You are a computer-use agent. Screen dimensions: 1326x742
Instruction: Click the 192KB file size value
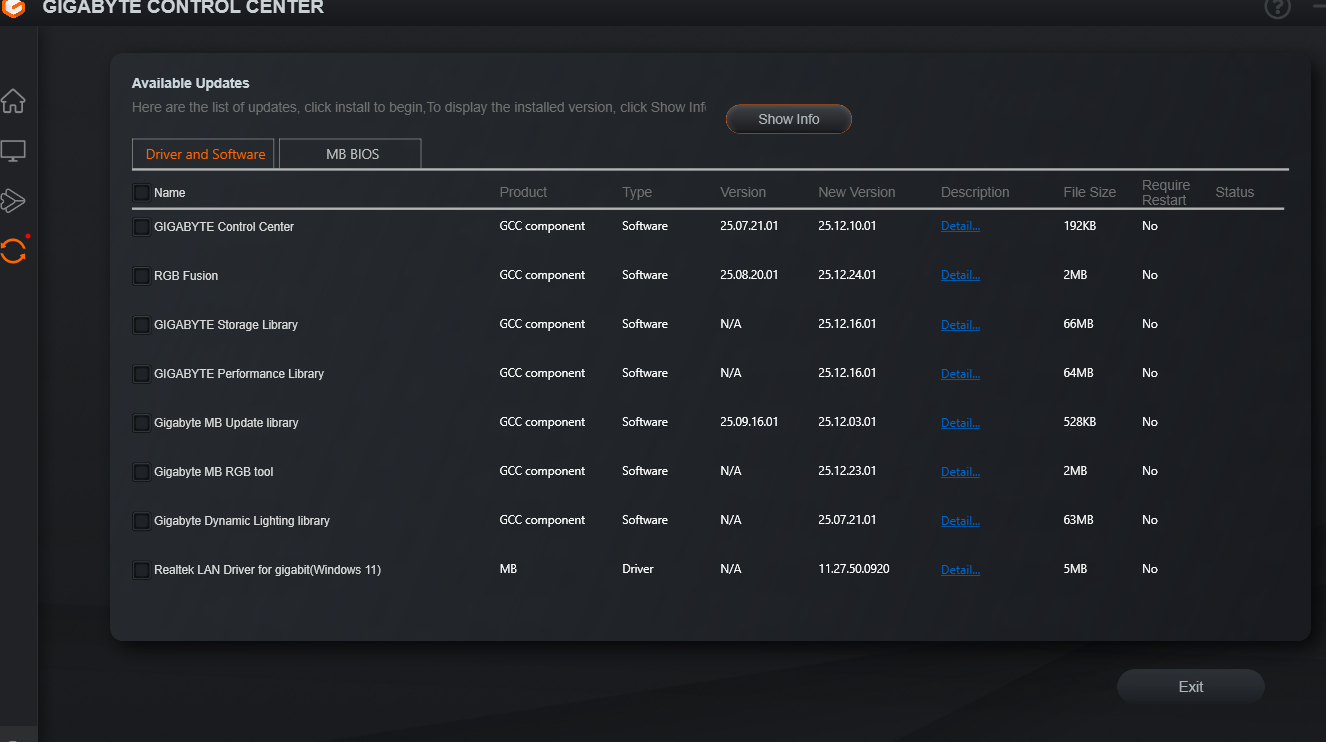[x=1080, y=226]
